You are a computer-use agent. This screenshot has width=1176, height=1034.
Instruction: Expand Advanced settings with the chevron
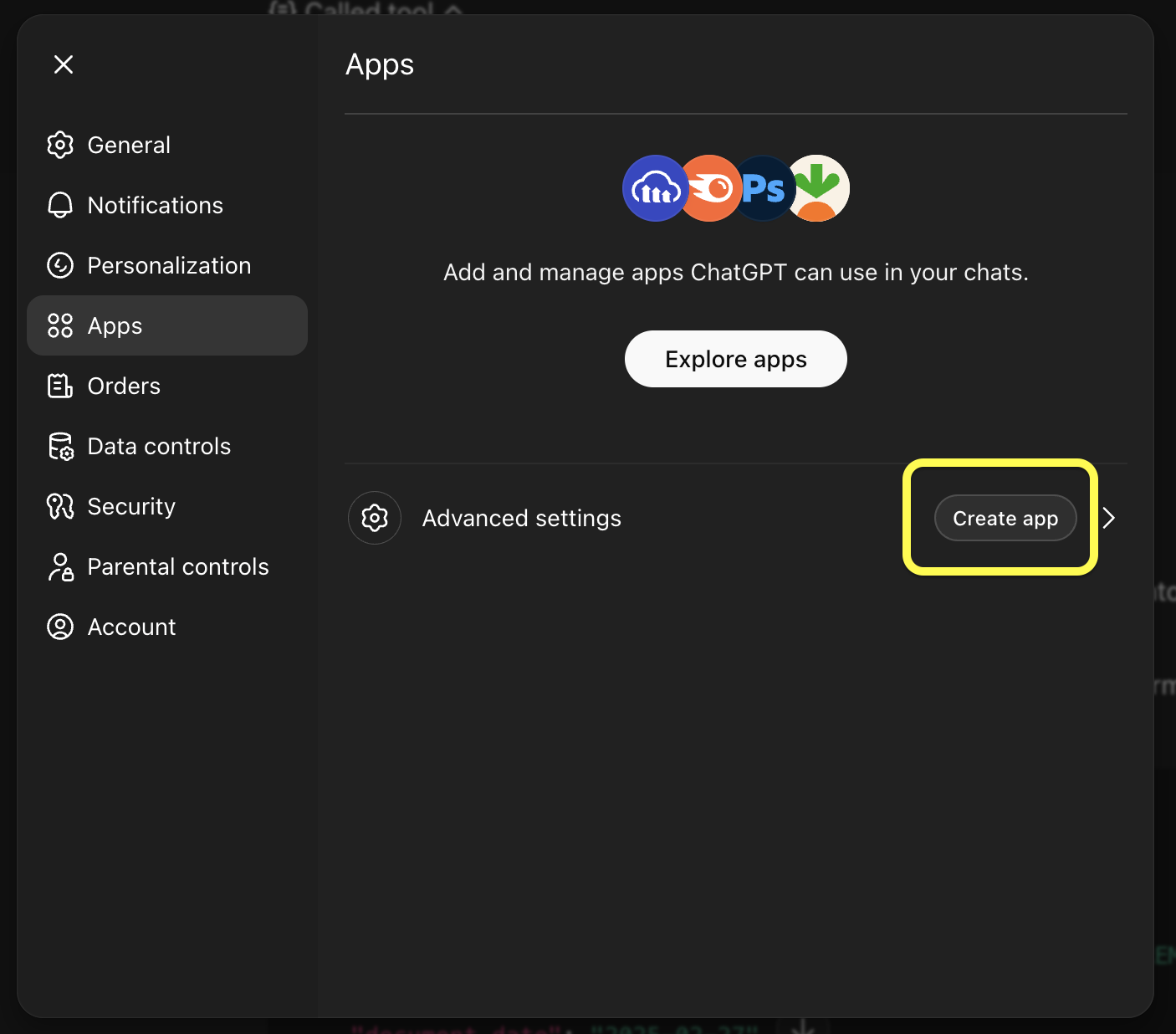tap(1108, 518)
